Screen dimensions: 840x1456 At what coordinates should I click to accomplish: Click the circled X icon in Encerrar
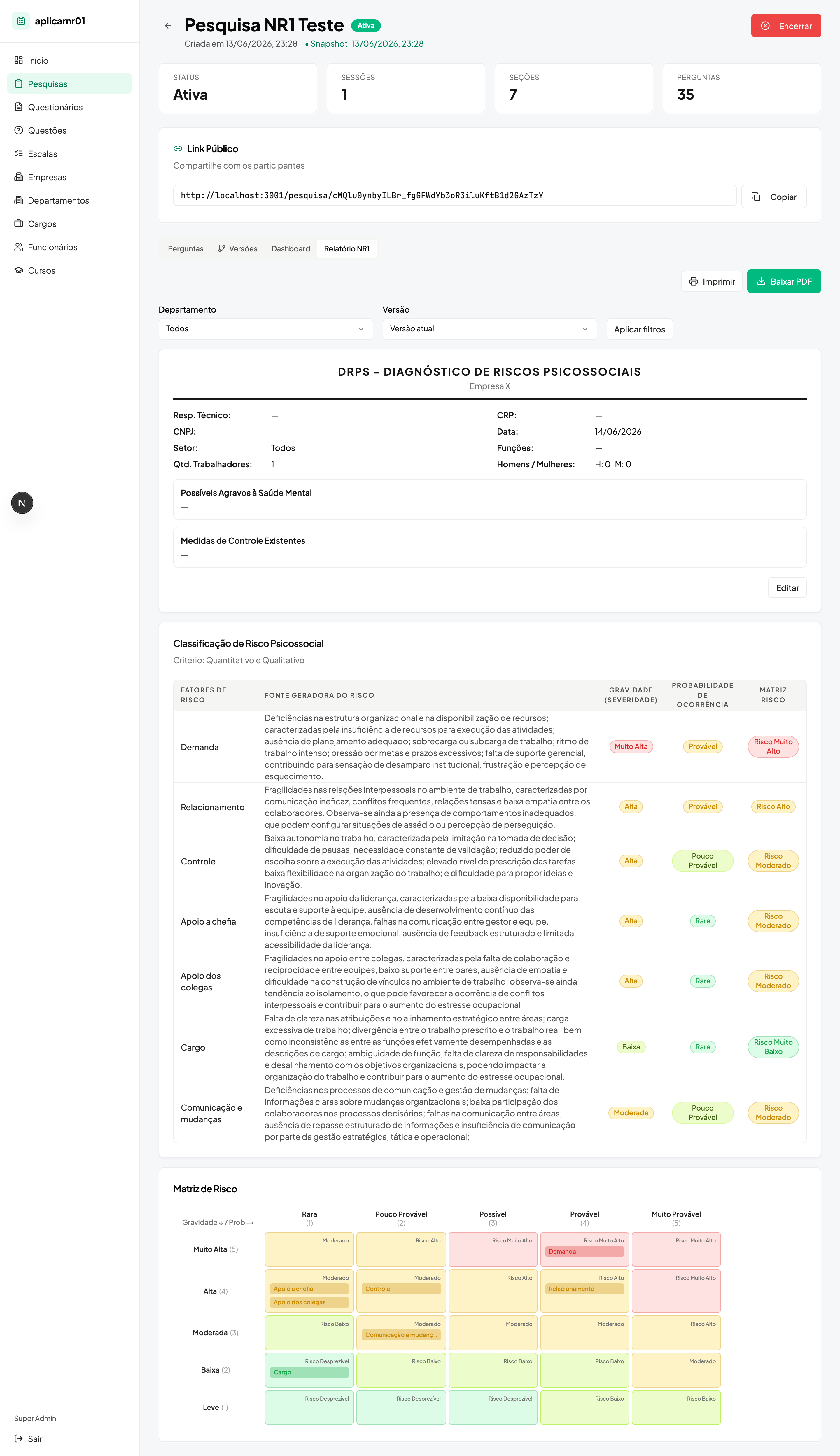pyautogui.click(x=766, y=26)
